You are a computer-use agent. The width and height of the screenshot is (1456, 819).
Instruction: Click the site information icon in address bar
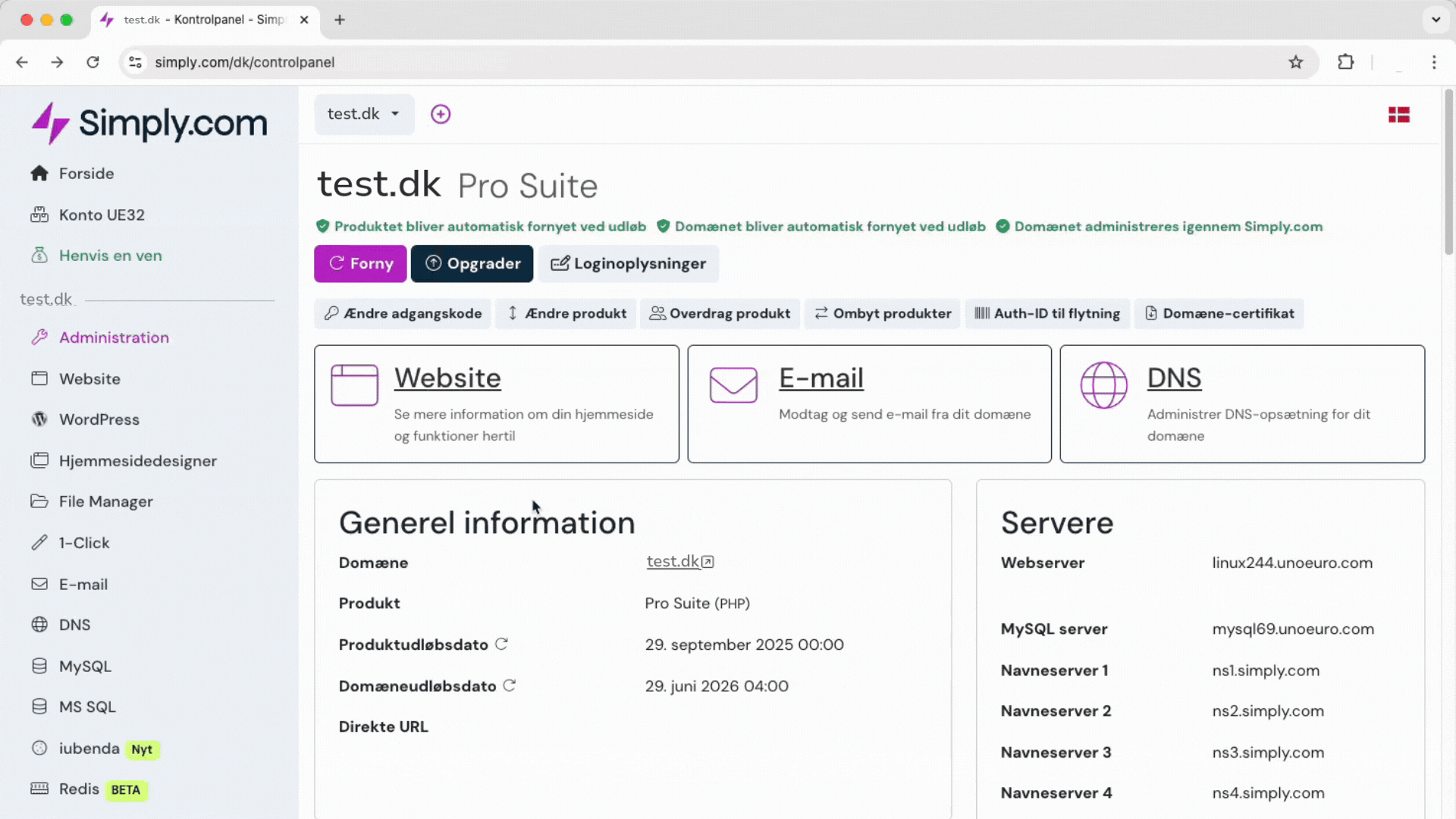coord(136,62)
